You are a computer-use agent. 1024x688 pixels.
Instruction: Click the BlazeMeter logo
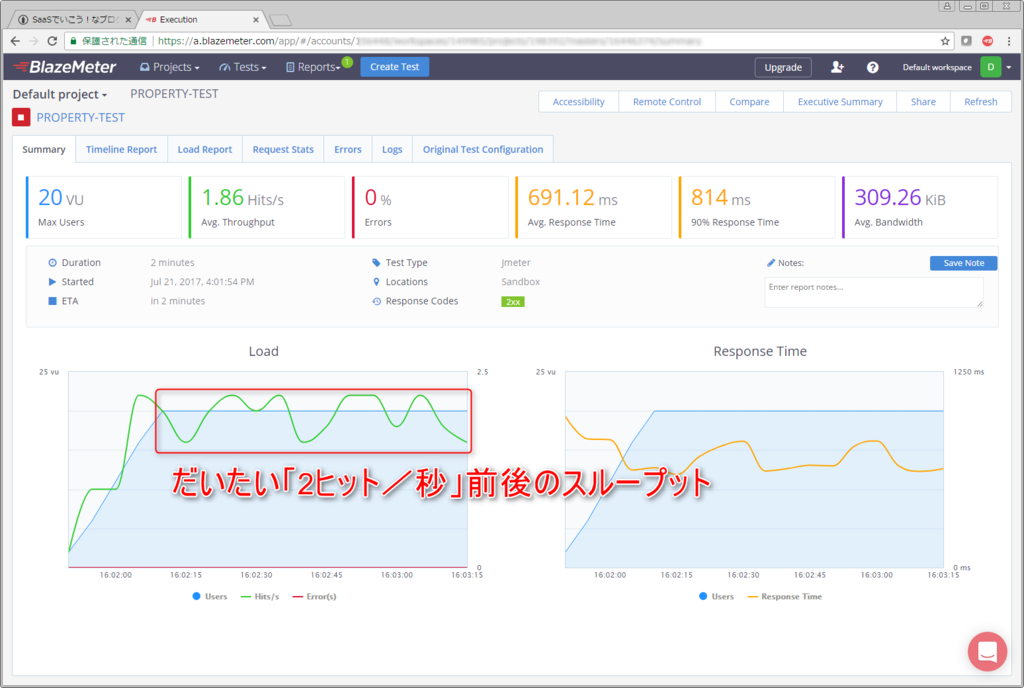click(65, 67)
